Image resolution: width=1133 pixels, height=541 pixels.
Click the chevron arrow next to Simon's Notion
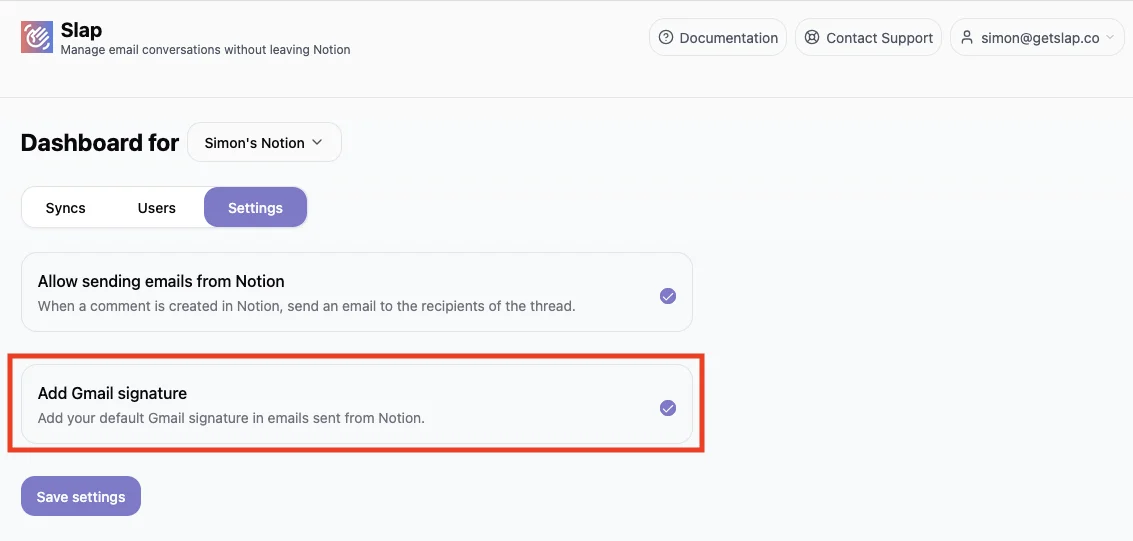tap(317, 143)
